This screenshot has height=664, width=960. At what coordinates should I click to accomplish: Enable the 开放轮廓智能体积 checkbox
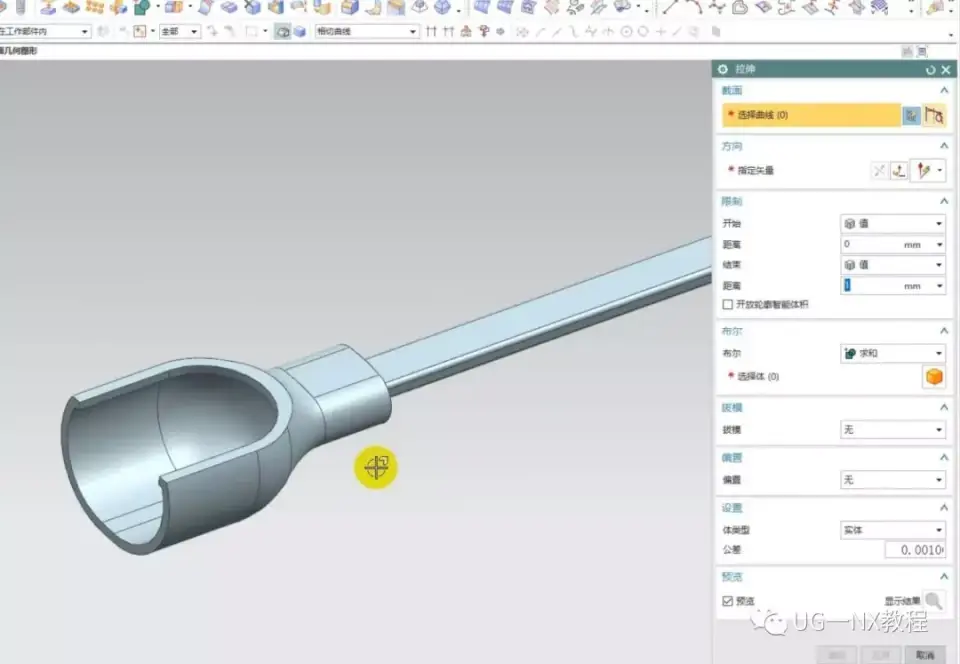coord(727,304)
